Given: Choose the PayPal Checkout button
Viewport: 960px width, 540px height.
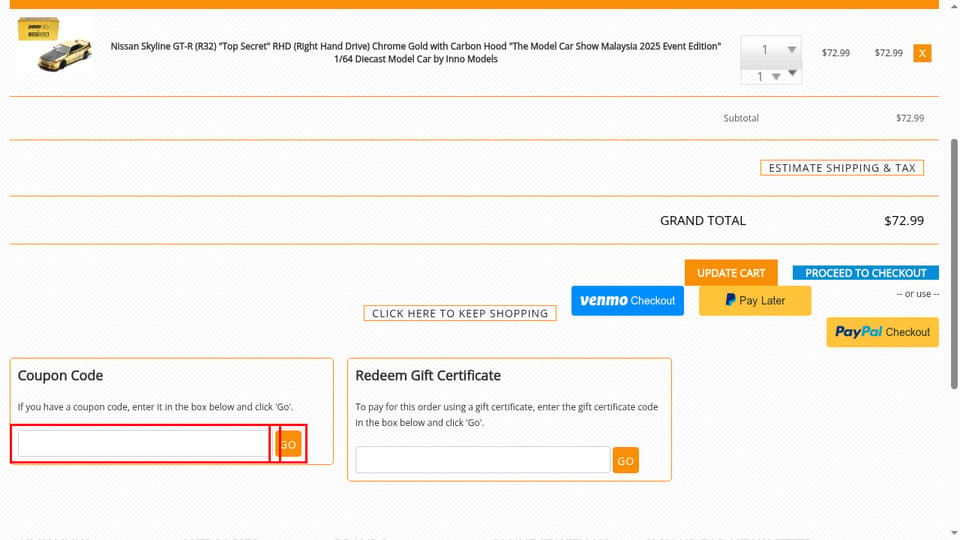Looking at the screenshot, I should coord(882,332).
